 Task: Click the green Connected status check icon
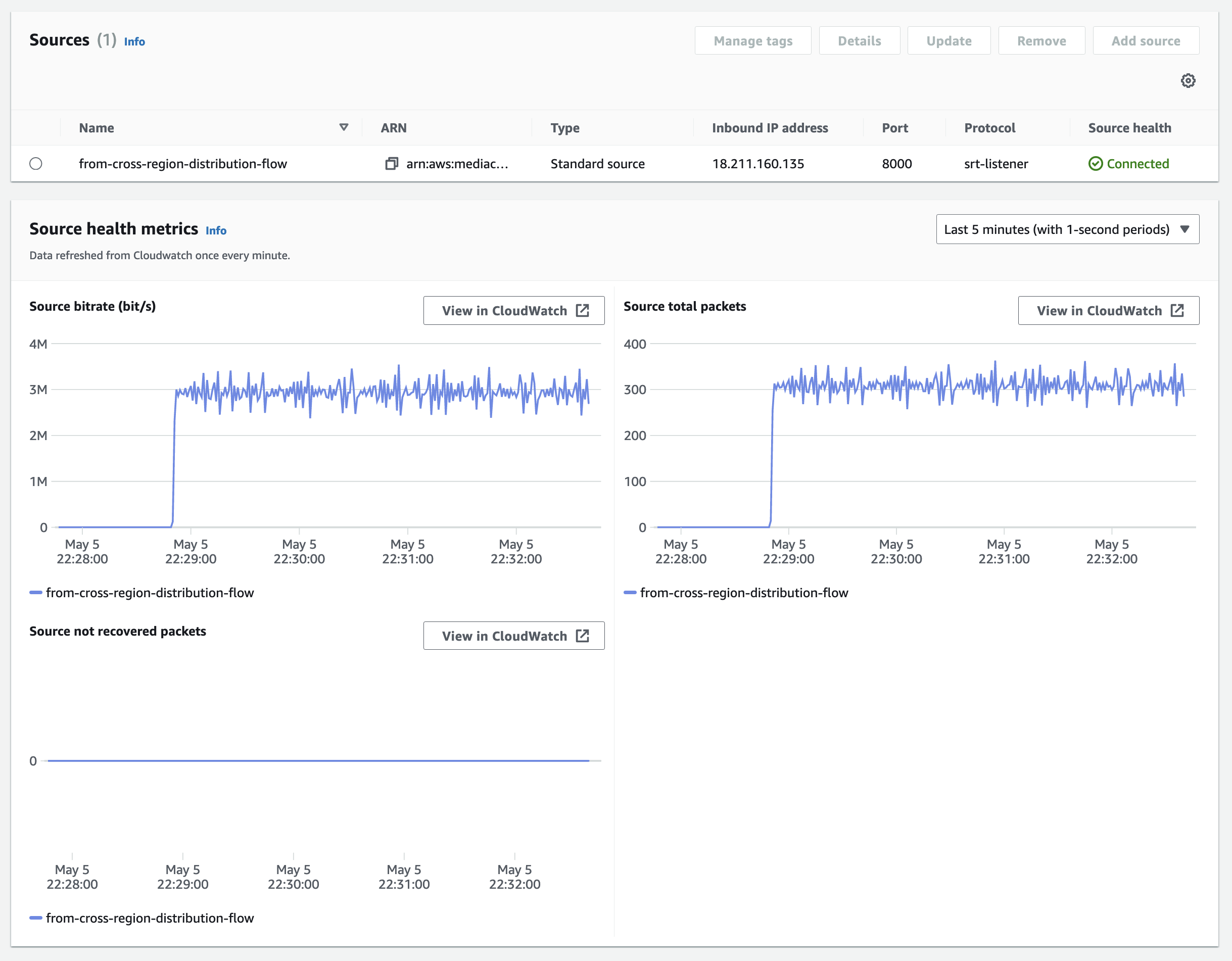1095,164
